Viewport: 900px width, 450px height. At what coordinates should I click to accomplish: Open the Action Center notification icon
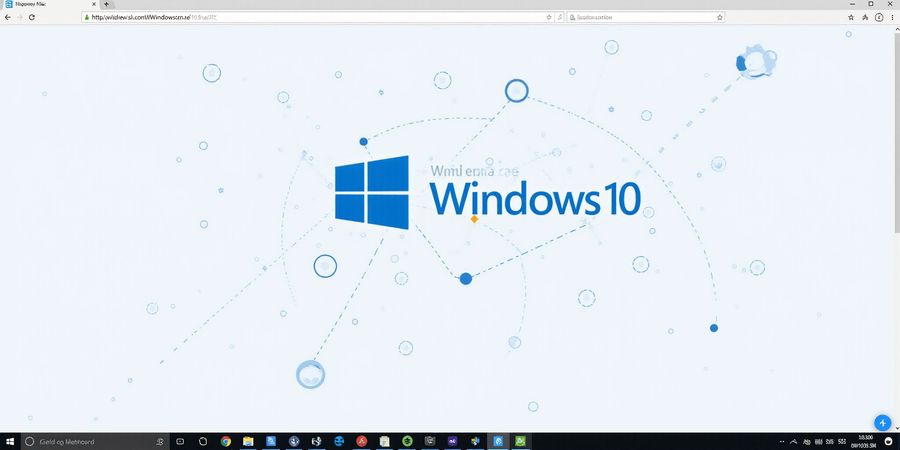pyautogui.click(x=889, y=441)
